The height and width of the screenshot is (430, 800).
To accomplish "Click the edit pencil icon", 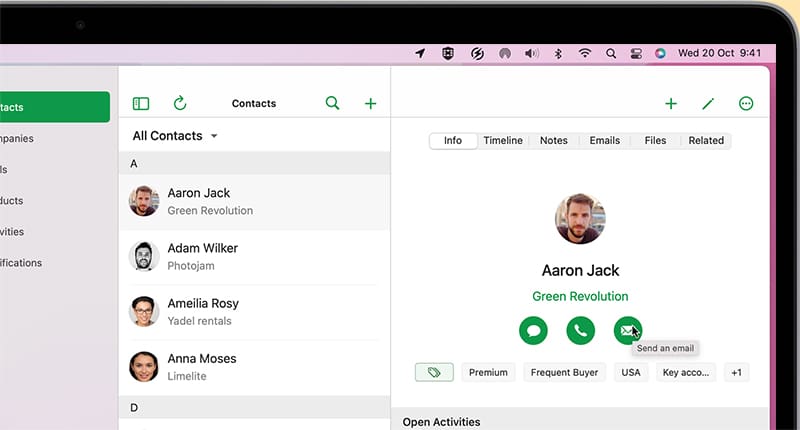I will [708, 103].
